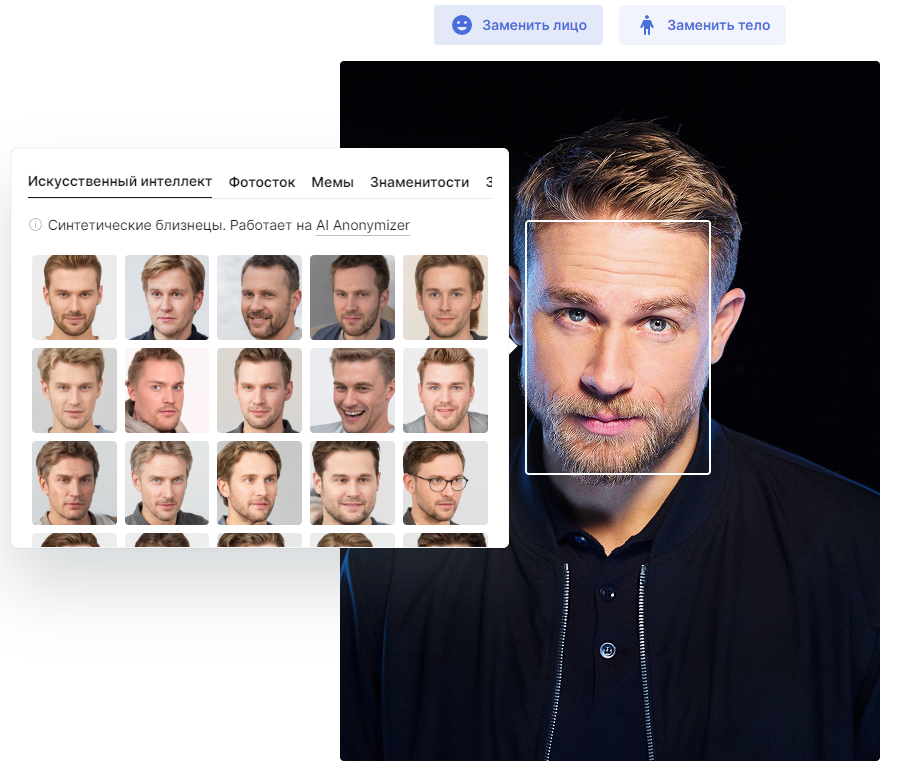Select the smiling face in gray blazer

click(x=445, y=390)
